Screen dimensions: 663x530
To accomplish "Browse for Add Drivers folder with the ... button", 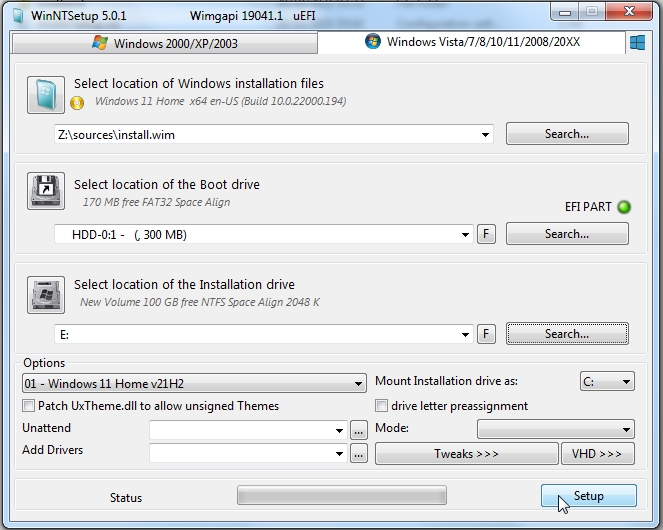I will coord(359,454).
